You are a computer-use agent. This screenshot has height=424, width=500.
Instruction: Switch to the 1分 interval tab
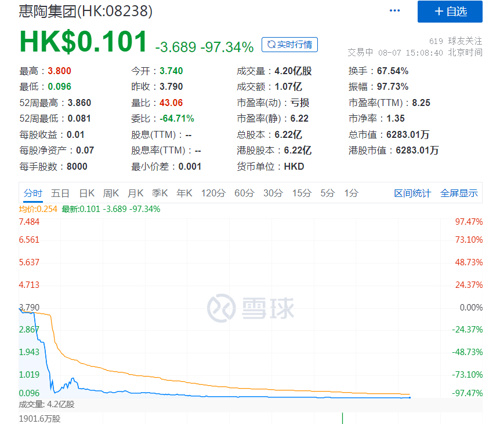point(351,193)
